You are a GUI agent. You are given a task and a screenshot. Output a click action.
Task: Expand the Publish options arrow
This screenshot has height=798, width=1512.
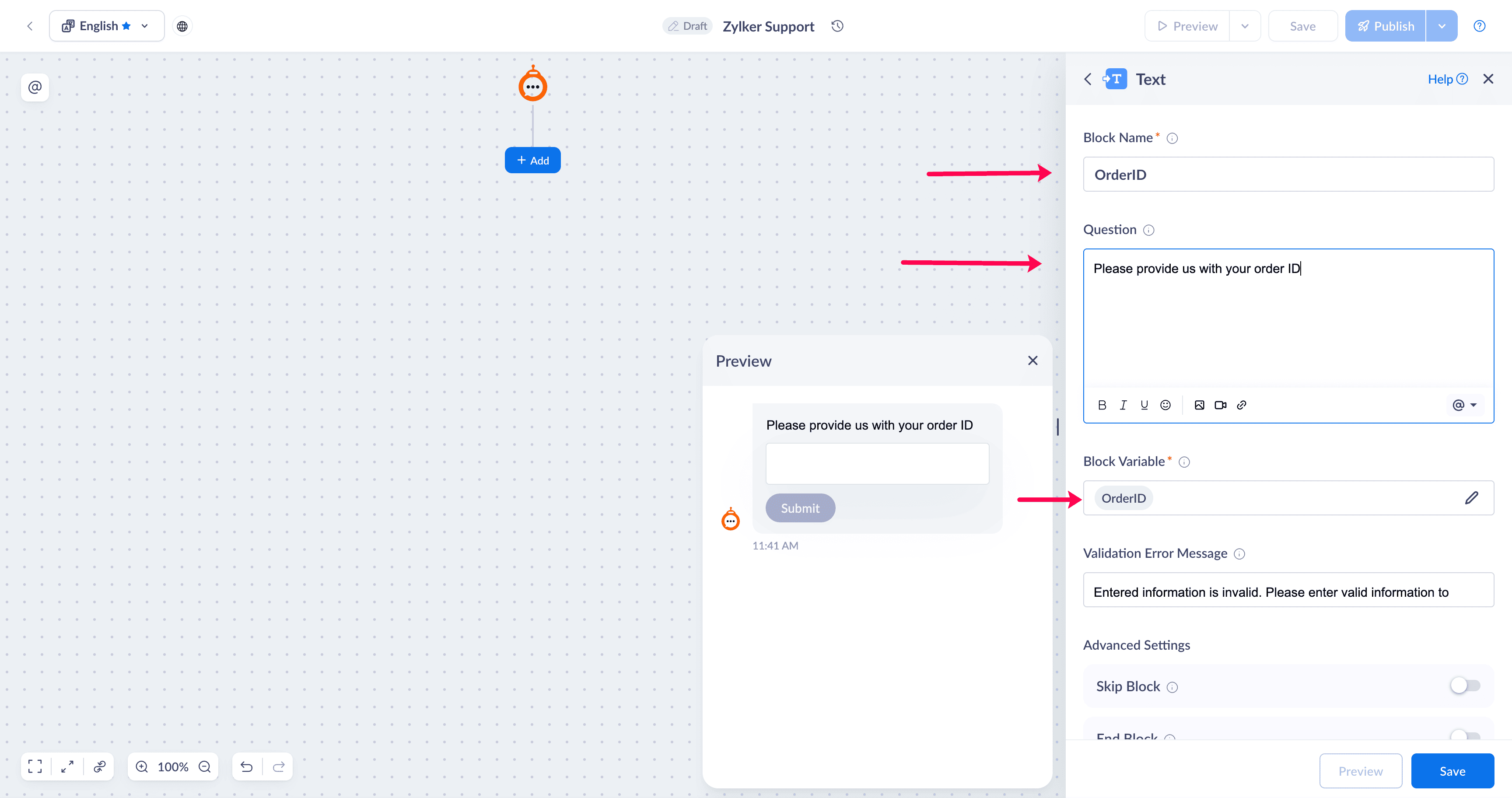(x=1442, y=26)
